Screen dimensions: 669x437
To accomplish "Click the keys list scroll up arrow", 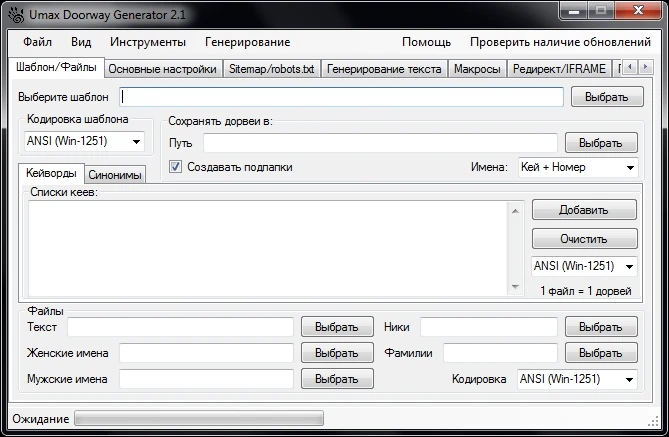I will (515, 211).
